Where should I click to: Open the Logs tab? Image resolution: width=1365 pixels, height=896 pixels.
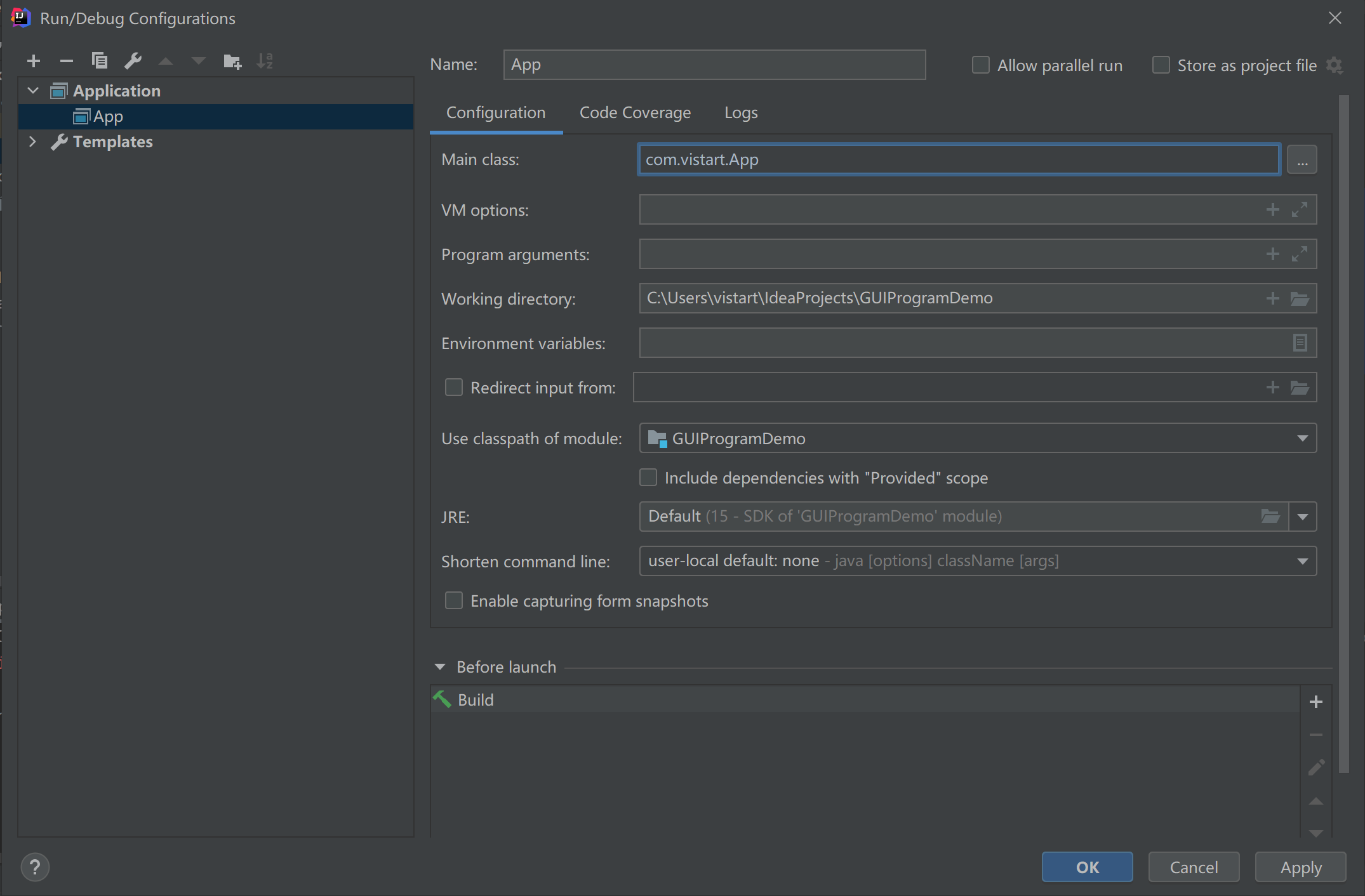click(x=741, y=113)
